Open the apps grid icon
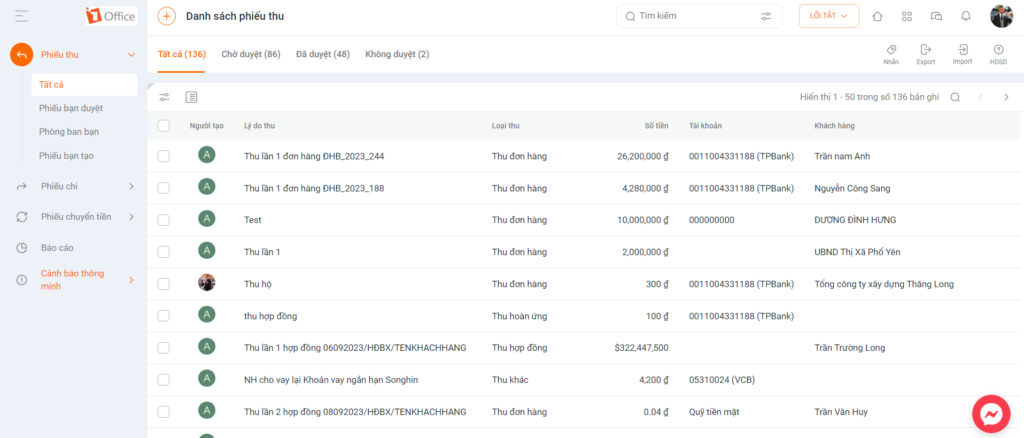 tap(906, 16)
